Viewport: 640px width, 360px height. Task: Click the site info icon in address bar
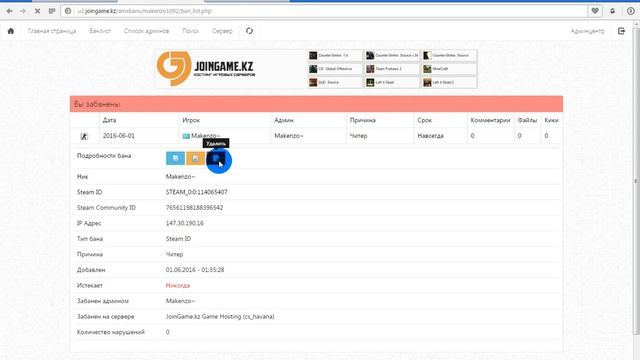coord(68,11)
